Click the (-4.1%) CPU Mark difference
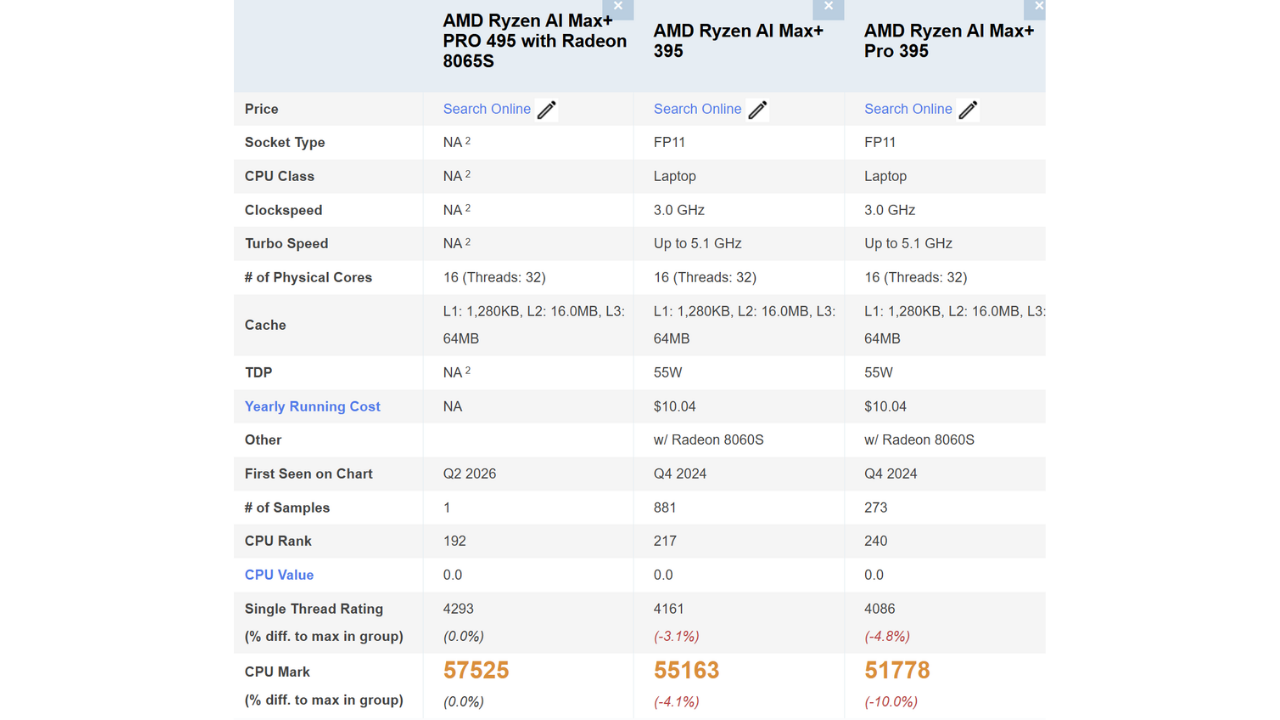This screenshot has width=1280, height=720. [x=676, y=701]
